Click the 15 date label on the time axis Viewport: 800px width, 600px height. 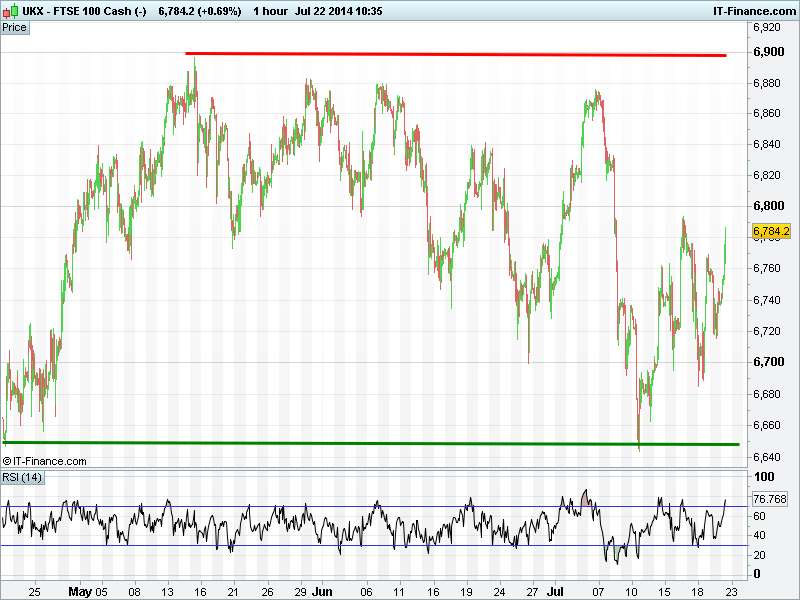664,592
